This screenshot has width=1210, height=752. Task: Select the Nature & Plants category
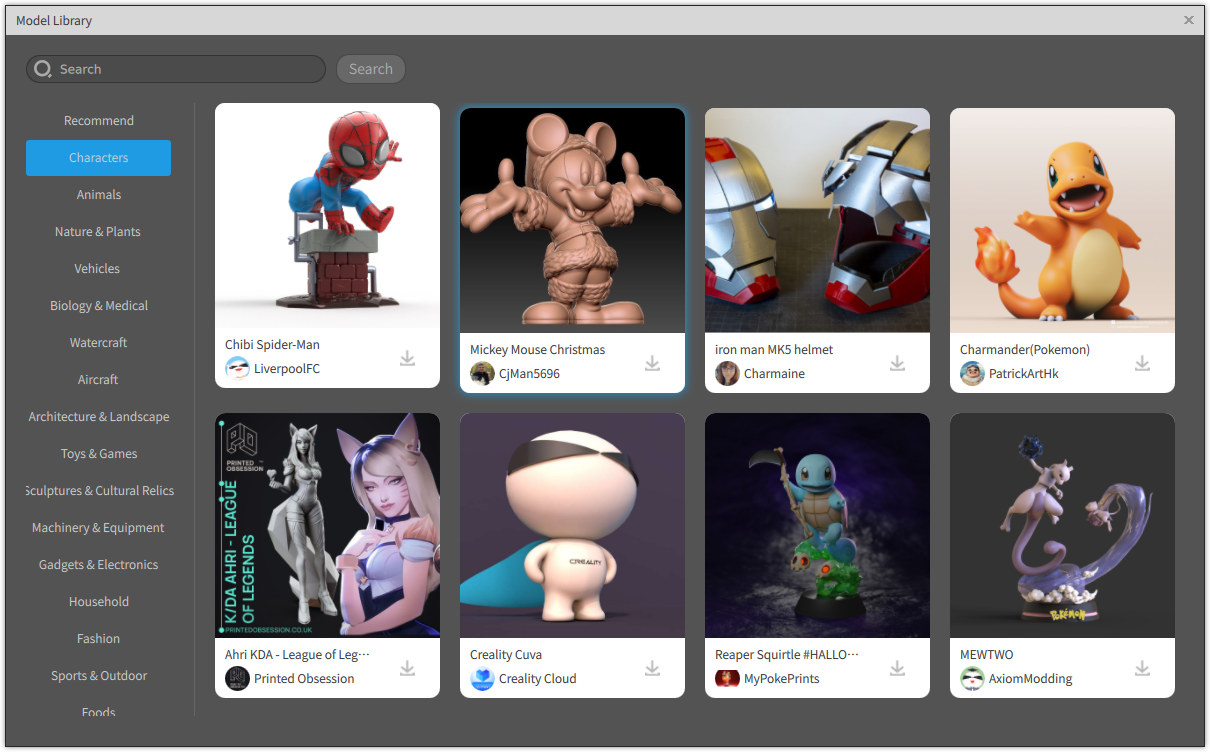98,232
